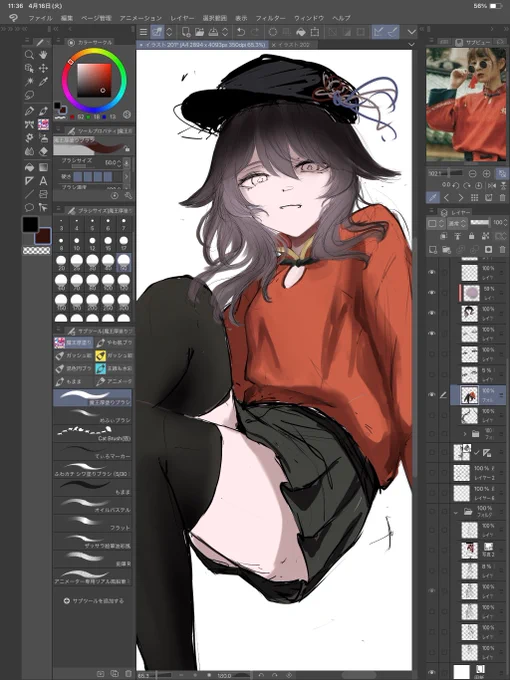This screenshot has width=510, height=680.
Task: Open the hamburger menu in command bar
Action: (x=144, y=32)
